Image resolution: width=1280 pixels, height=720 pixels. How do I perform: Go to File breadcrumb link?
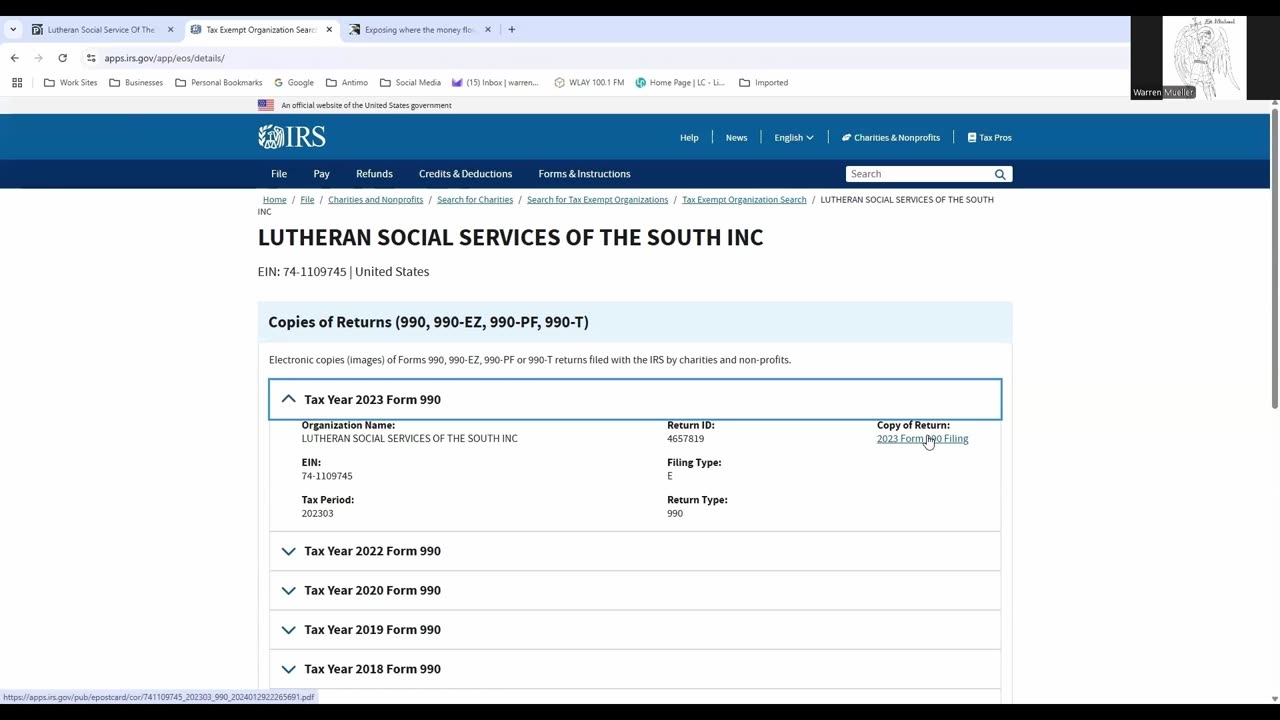pyautogui.click(x=307, y=200)
